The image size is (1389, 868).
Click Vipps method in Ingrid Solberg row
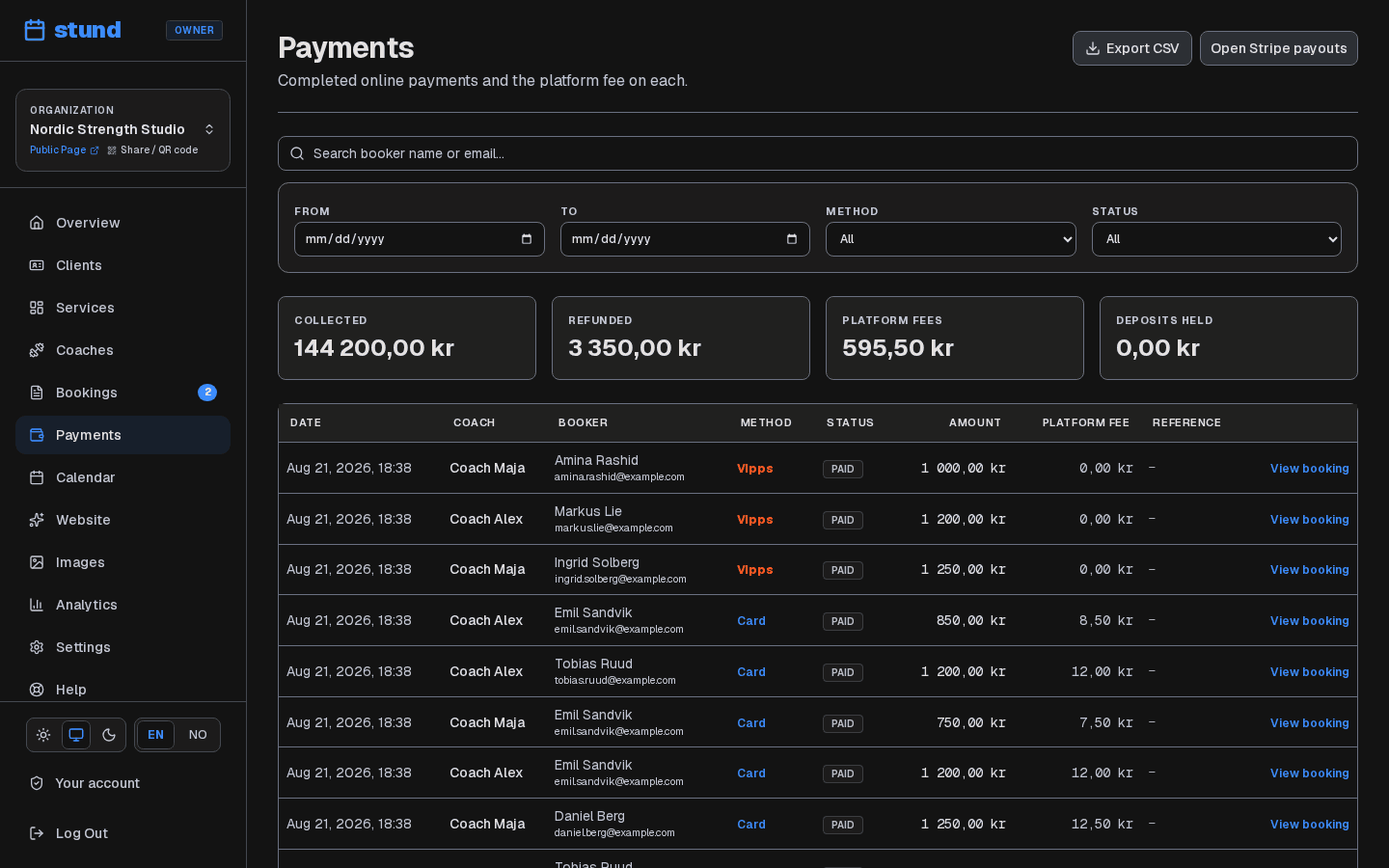point(755,570)
